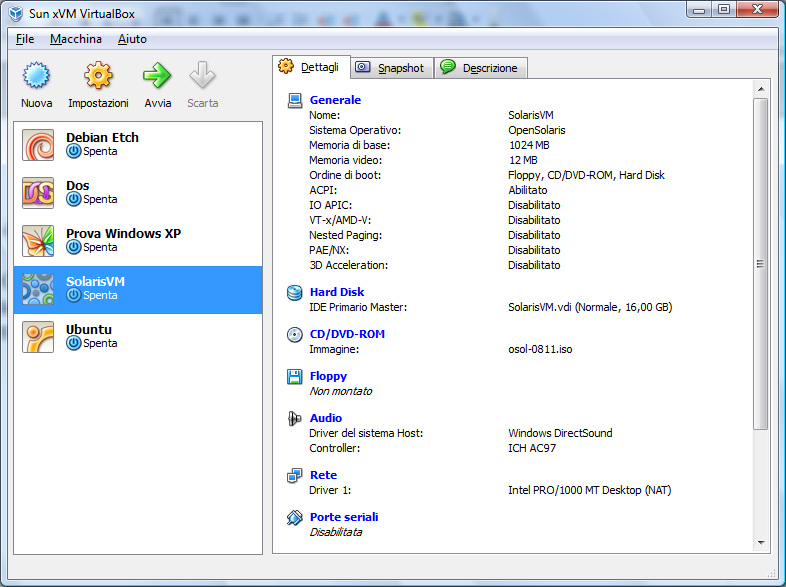Click Prova Windows XP power state icon
Image resolution: width=786 pixels, height=587 pixels.
pos(74,248)
